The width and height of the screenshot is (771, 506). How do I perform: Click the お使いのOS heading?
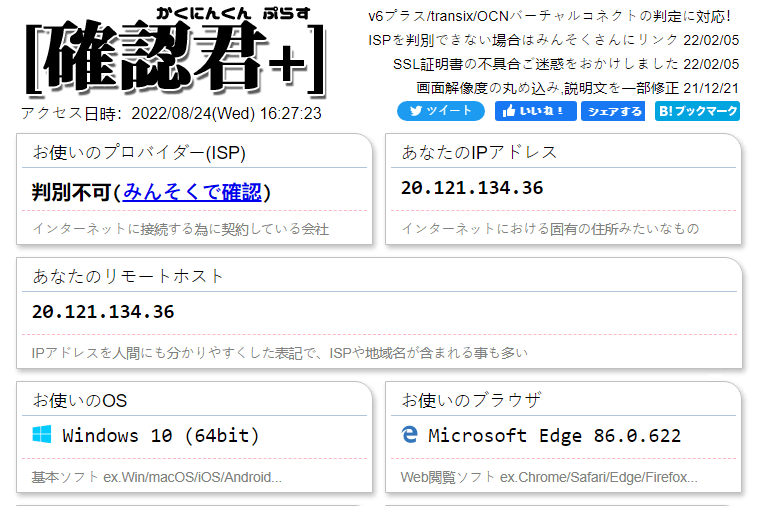(80, 400)
